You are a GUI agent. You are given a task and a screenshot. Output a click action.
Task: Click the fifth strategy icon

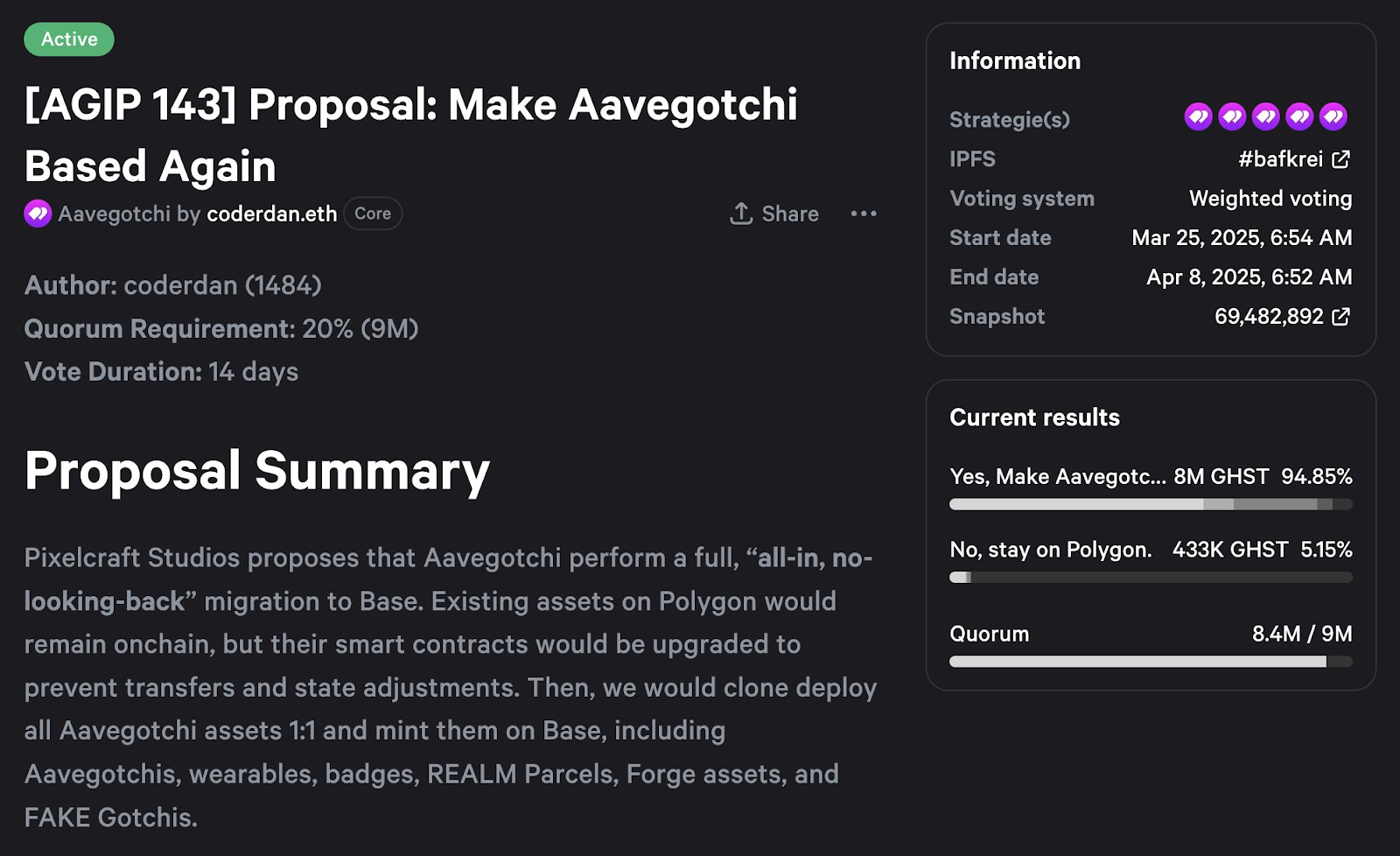[x=1333, y=116]
